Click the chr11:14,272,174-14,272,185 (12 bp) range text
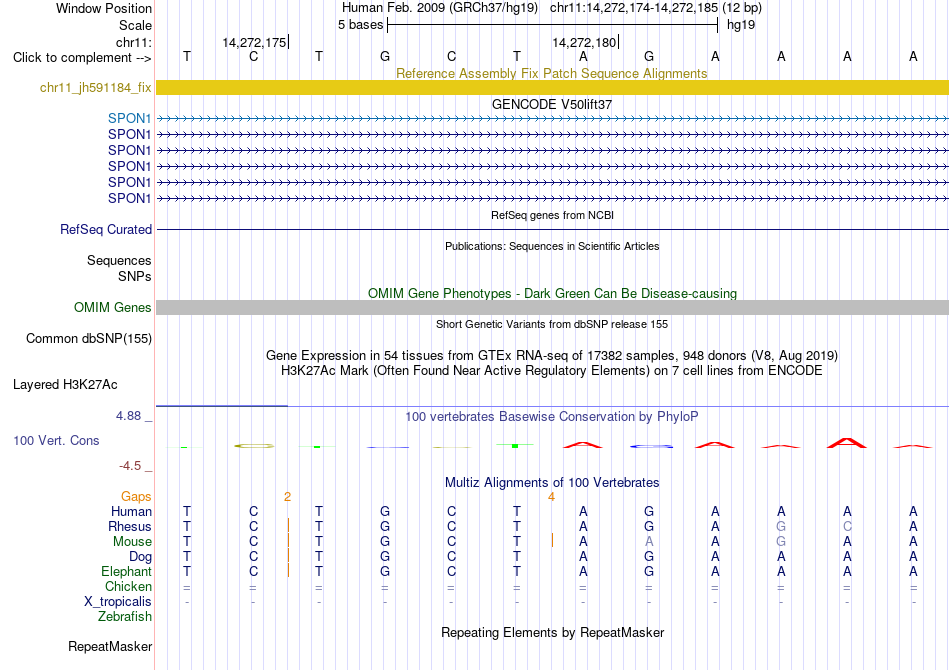Viewport: 950px width, 670px height. click(x=656, y=8)
